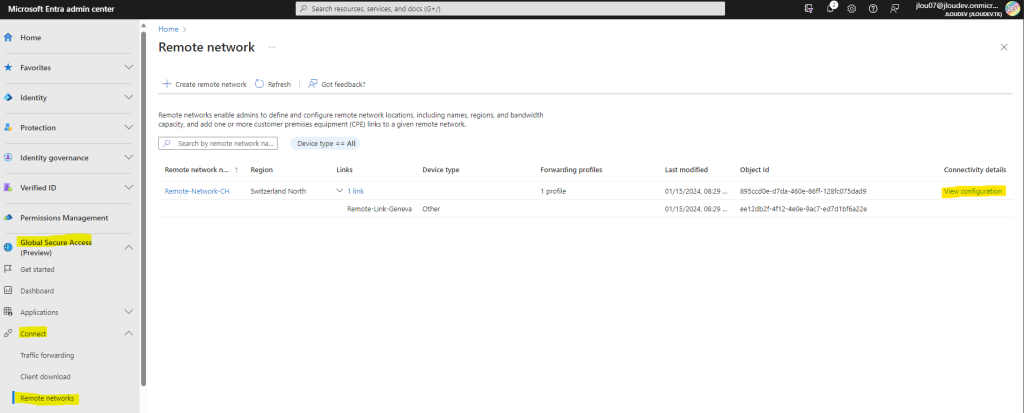Screen dimensions: 1024x413
Task: Collapse the 1 link row chevron
Action: (x=340, y=191)
